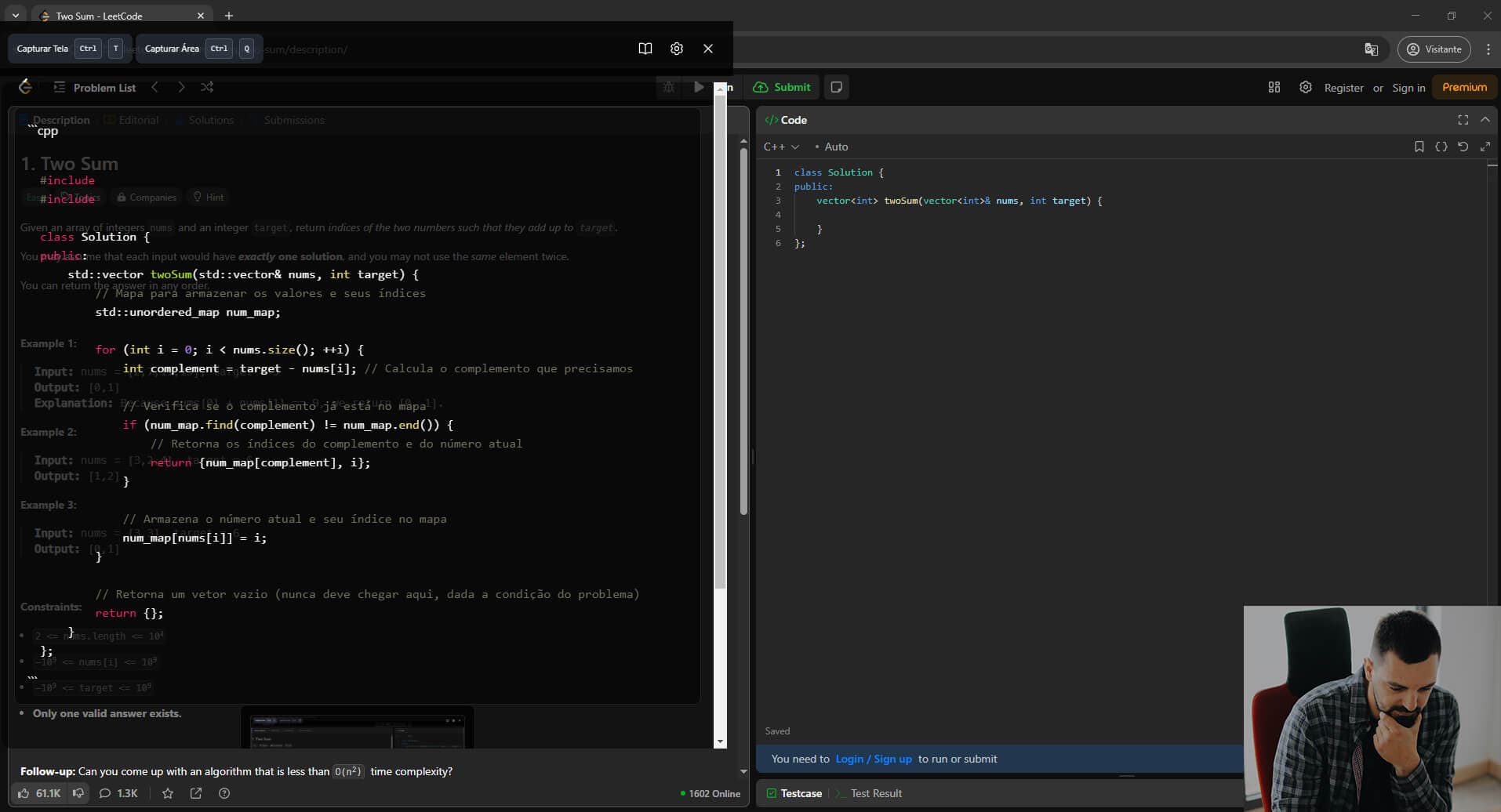Click the Capturar Tela button
This screenshot has width=1501, height=812.
click(x=70, y=49)
